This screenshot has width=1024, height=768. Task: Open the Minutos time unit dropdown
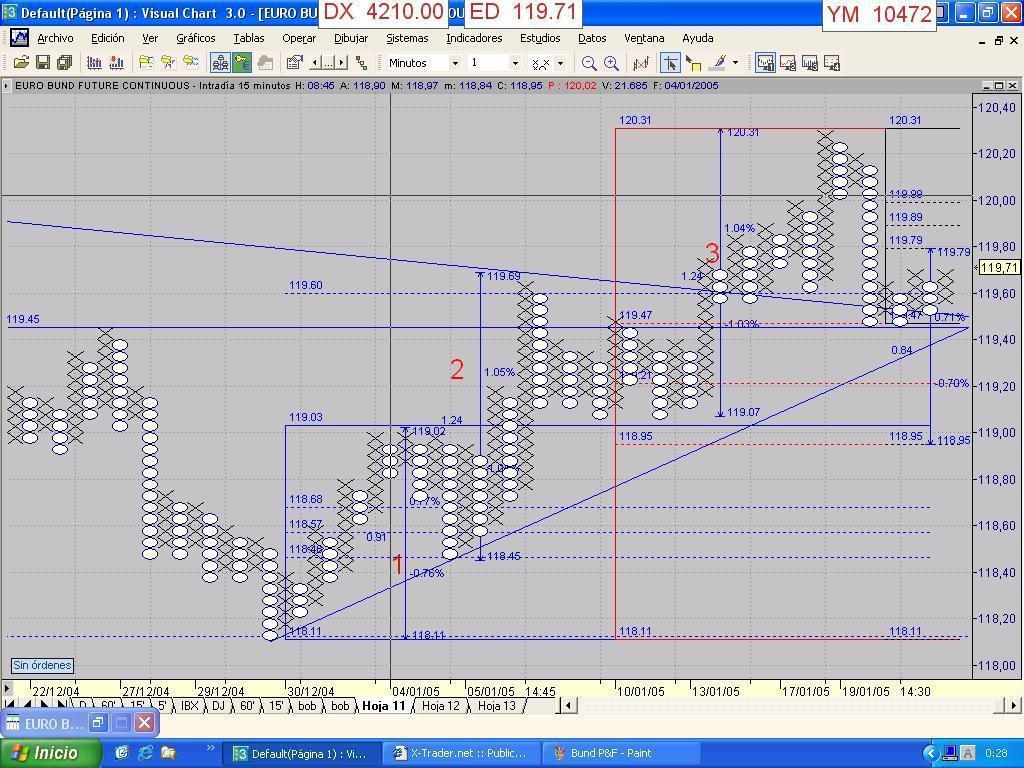(x=454, y=63)
